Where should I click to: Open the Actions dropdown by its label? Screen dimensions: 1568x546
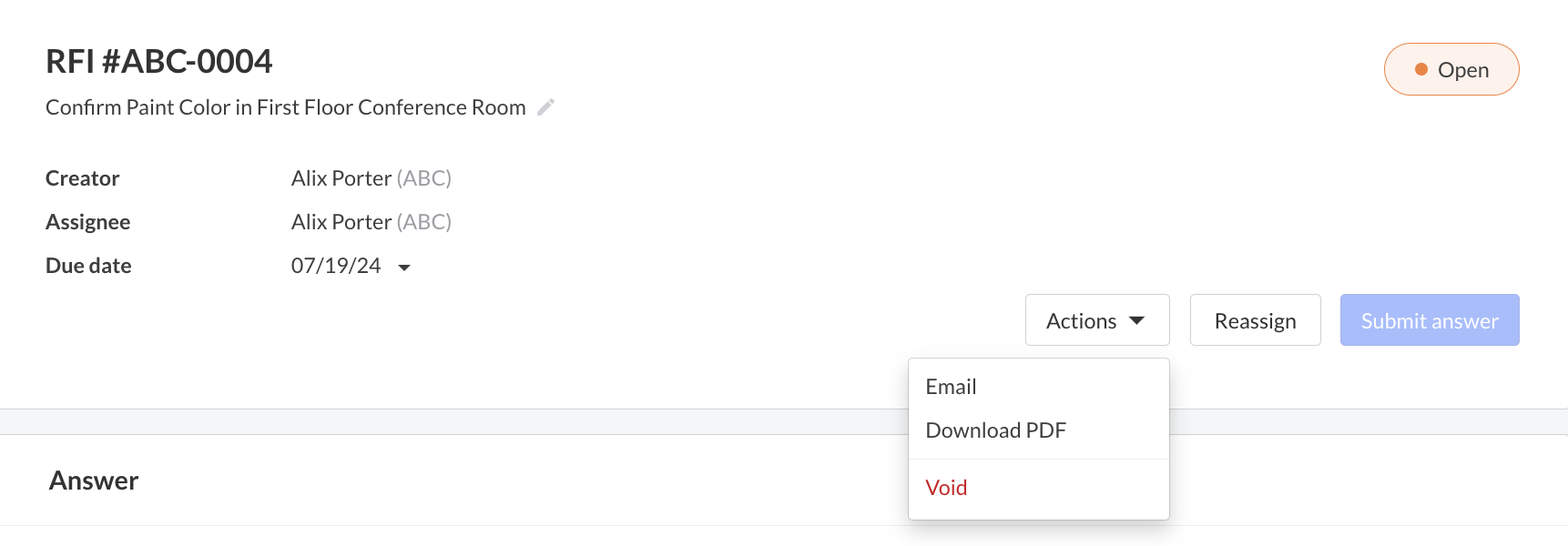coord(1081,321)
